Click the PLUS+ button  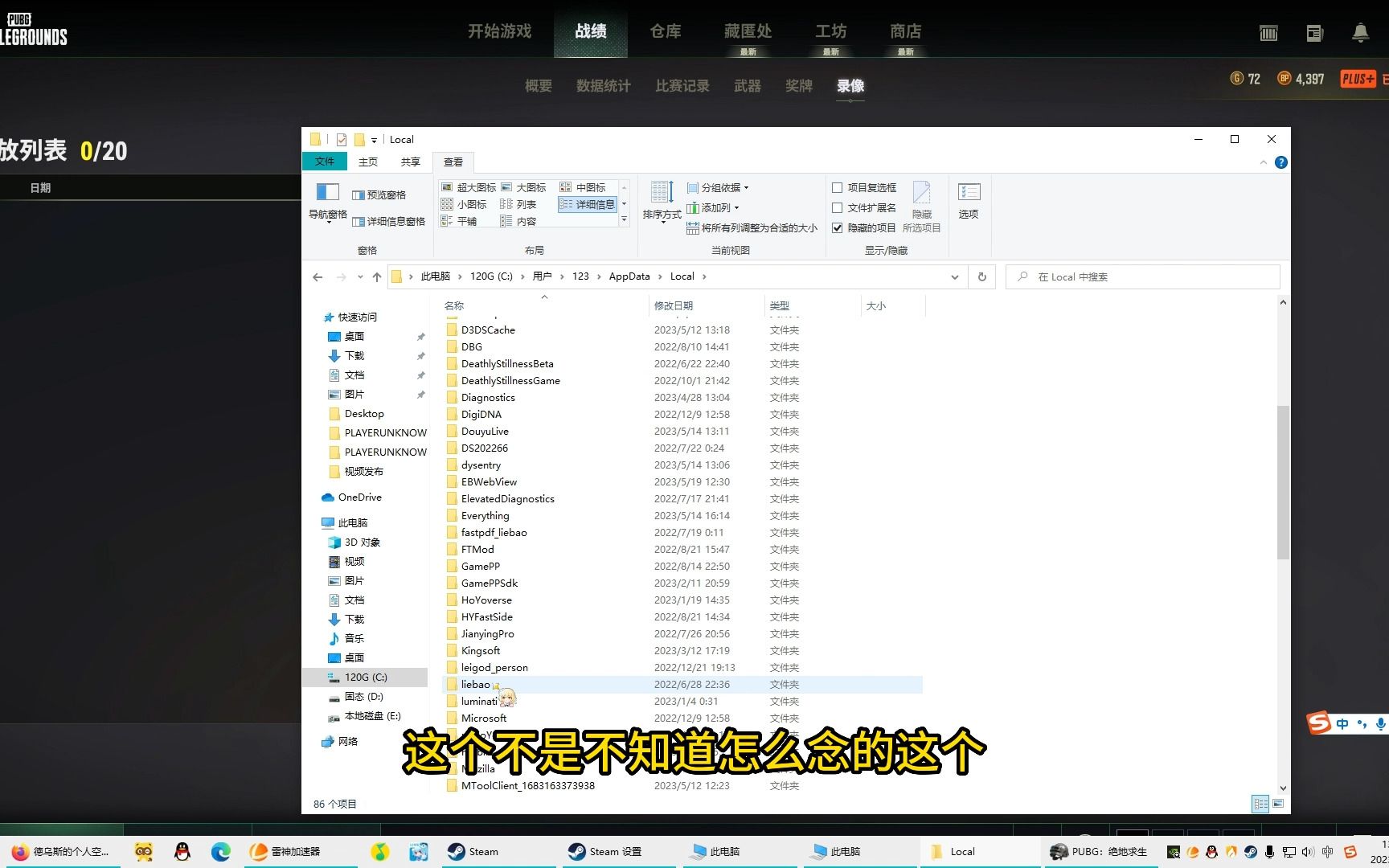tap(1358, 78)
